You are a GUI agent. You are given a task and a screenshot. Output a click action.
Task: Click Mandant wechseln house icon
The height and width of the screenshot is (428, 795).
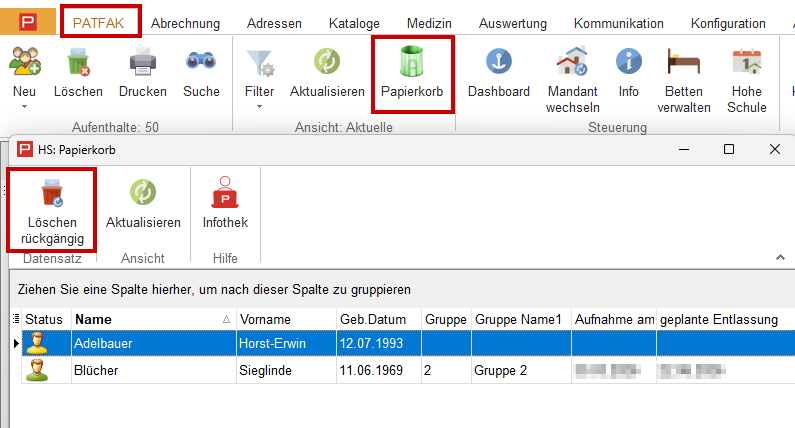click(x=572, y=63)
